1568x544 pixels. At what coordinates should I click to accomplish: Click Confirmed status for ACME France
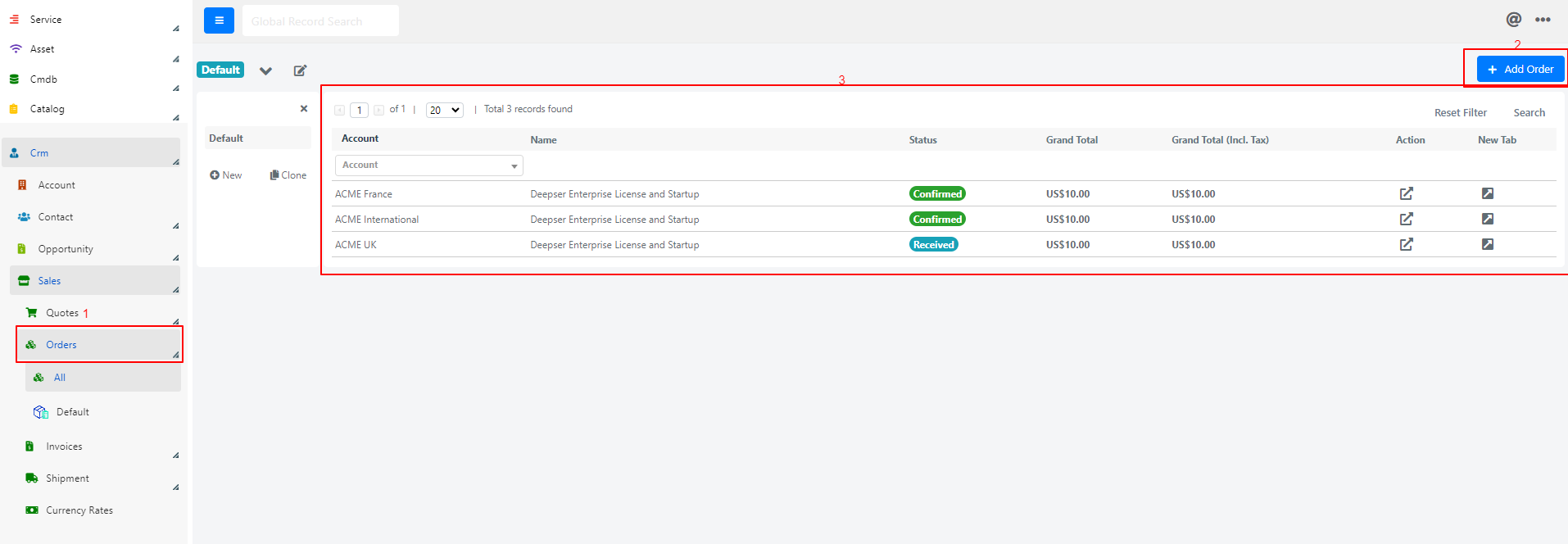pos(937,194)
